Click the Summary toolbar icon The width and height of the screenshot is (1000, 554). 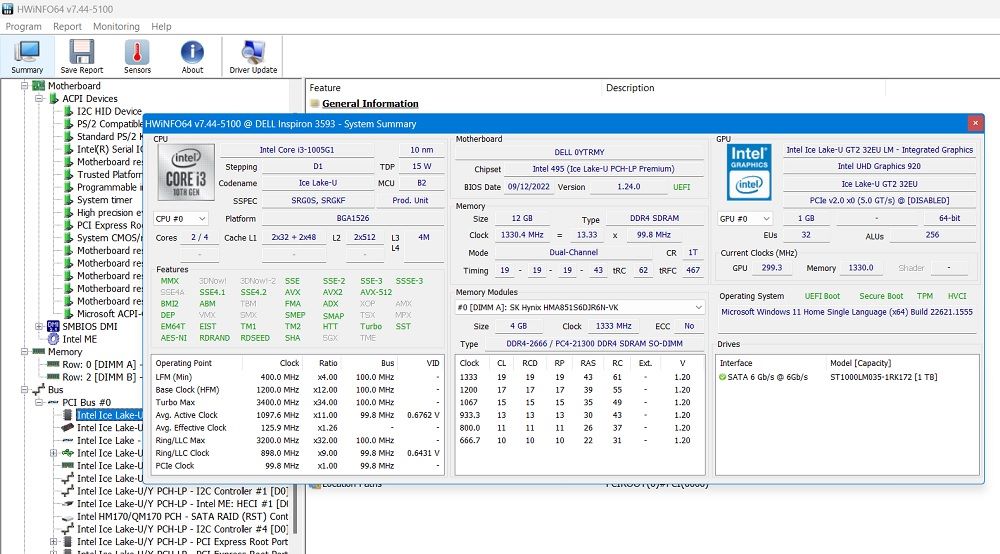[x=27, y=56]
